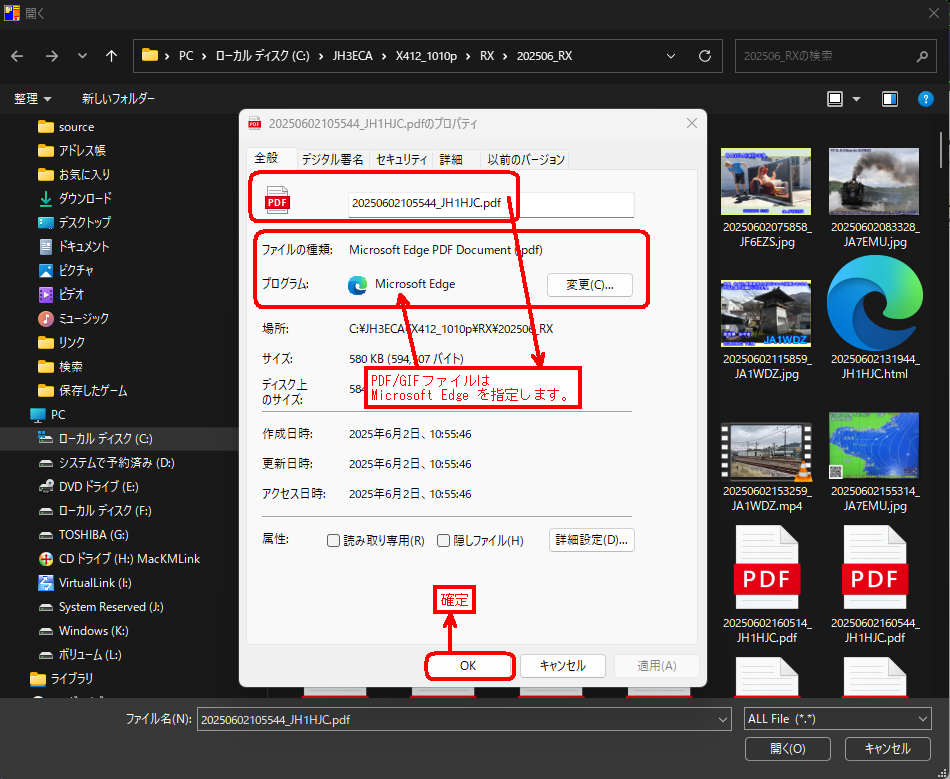950x779 pixels.
Task: Expand address bar history dropdown
Action: click(671, 56)
